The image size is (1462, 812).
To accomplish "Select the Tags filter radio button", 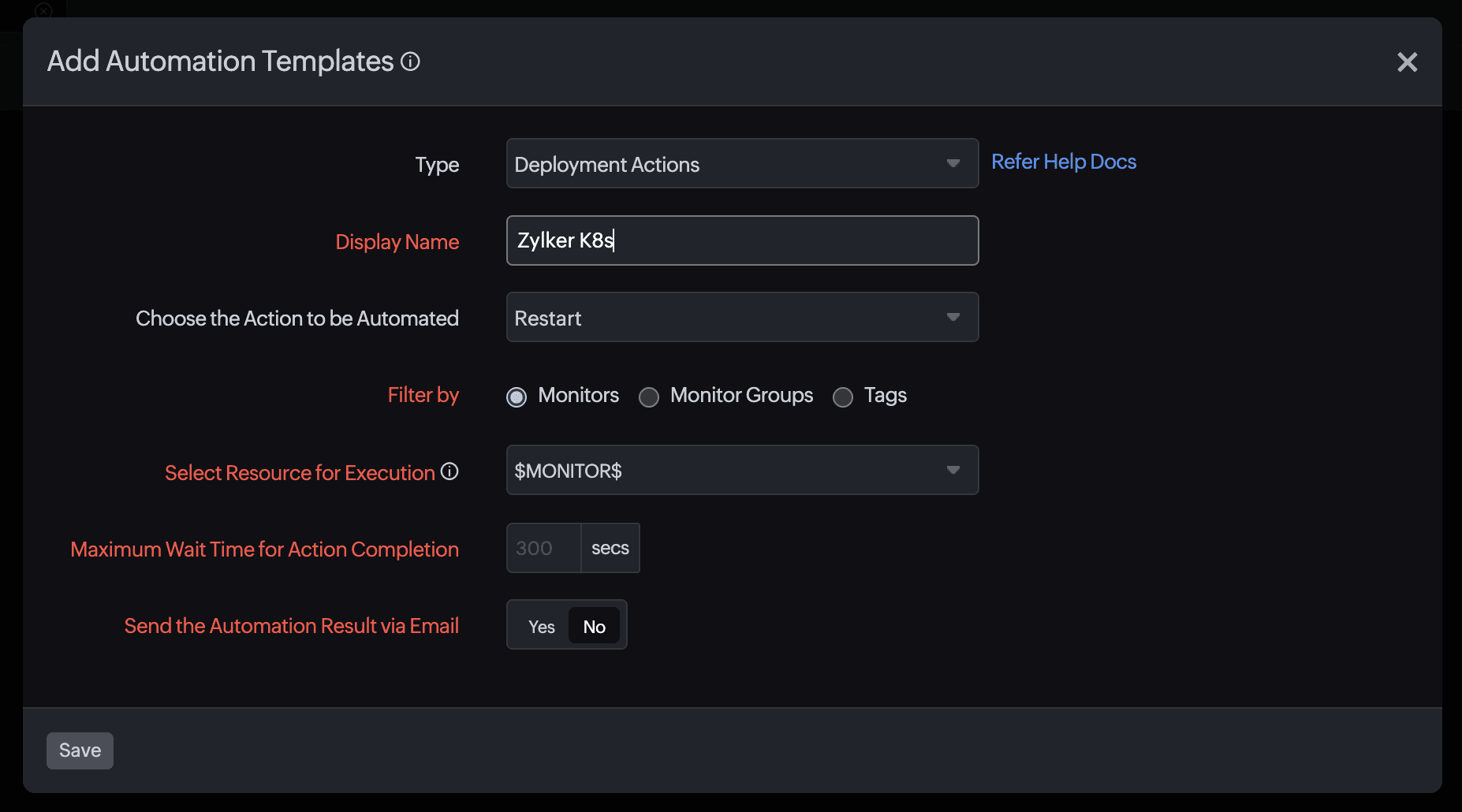I will click(843, 397).
